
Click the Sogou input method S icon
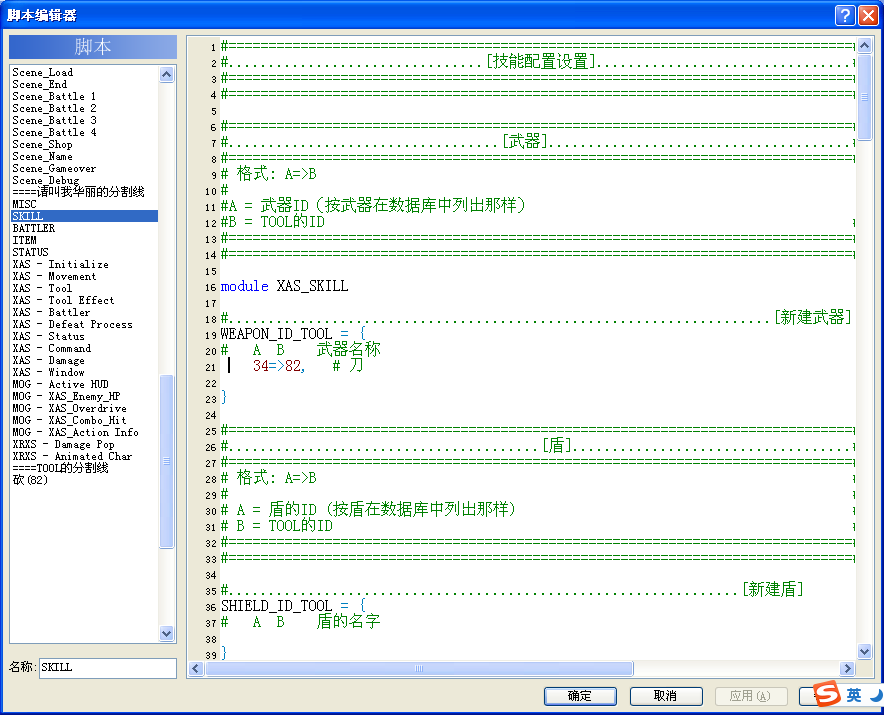click(x=827, y=694)
